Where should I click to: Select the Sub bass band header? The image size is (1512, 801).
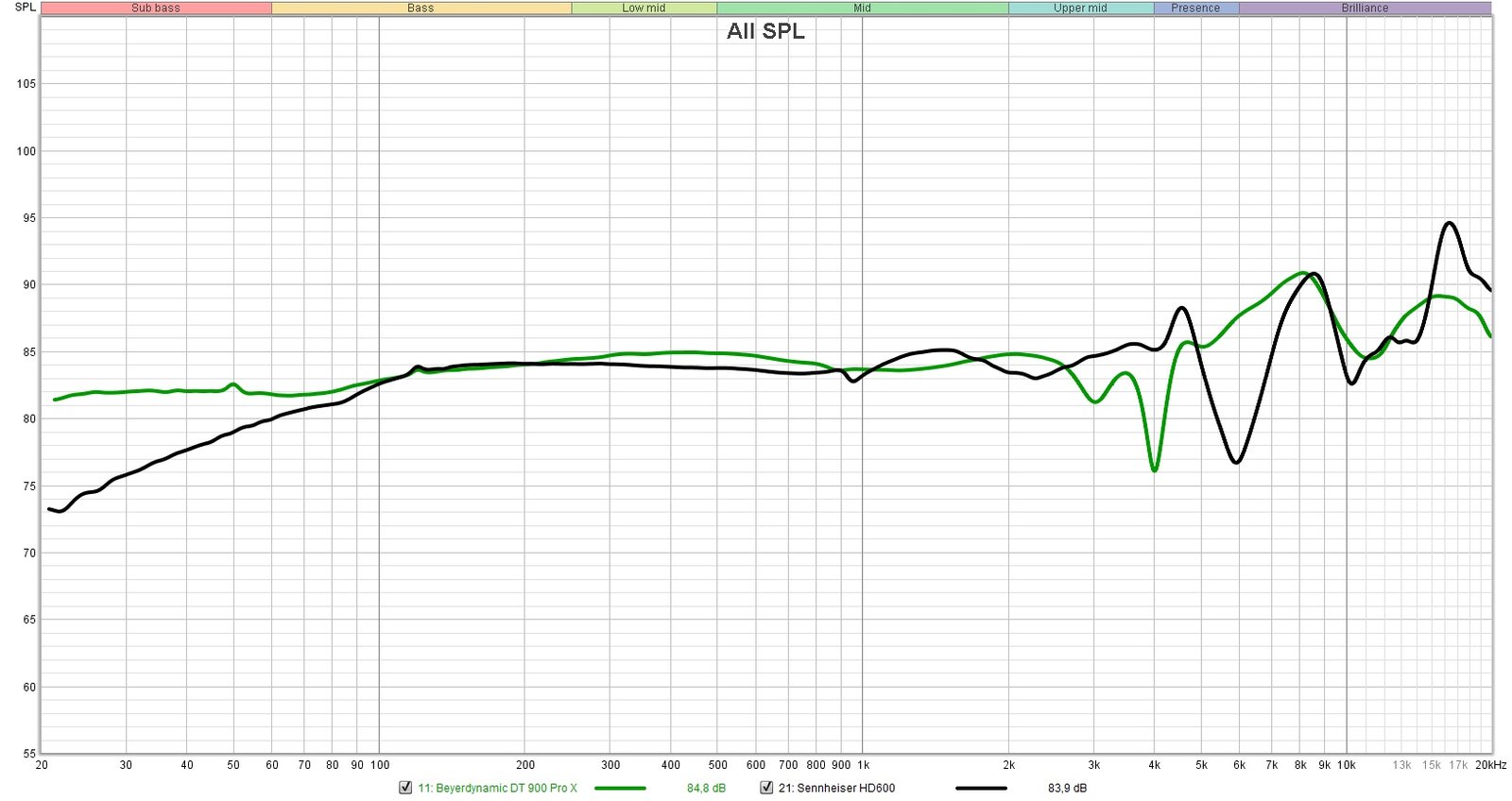coord(156,8)
